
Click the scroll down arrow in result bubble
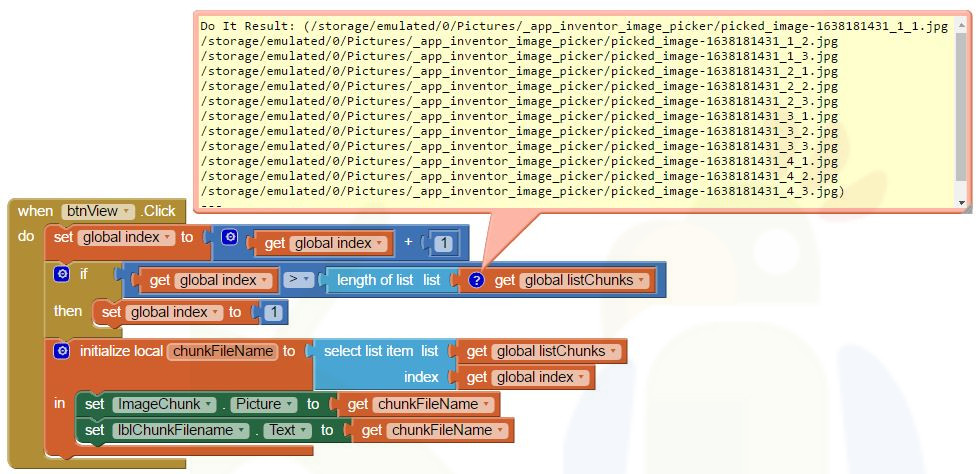point(963,203)
